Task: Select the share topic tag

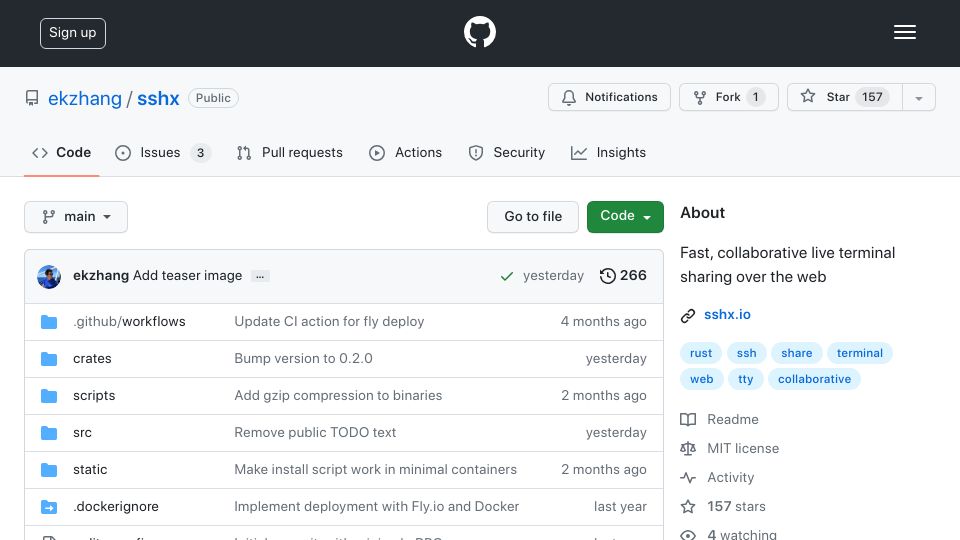Action: (797, 353)
